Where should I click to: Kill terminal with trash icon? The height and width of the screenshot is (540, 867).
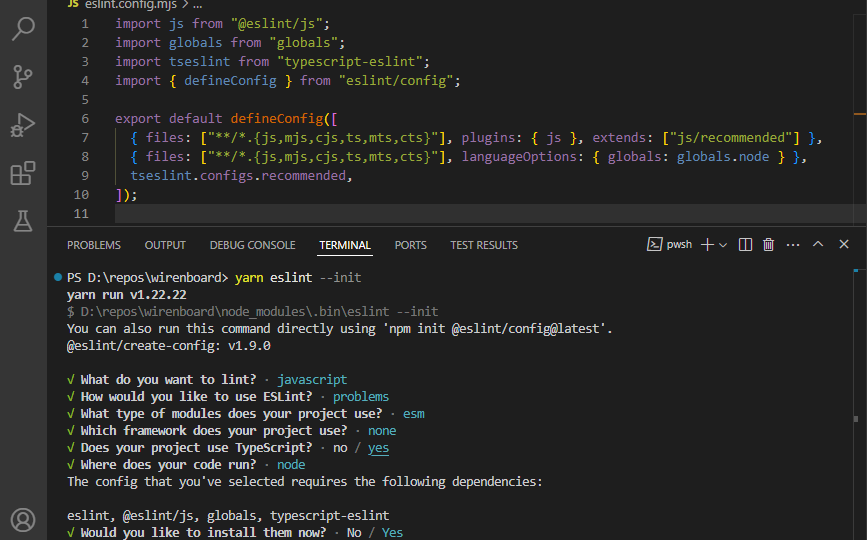point(769,244)
